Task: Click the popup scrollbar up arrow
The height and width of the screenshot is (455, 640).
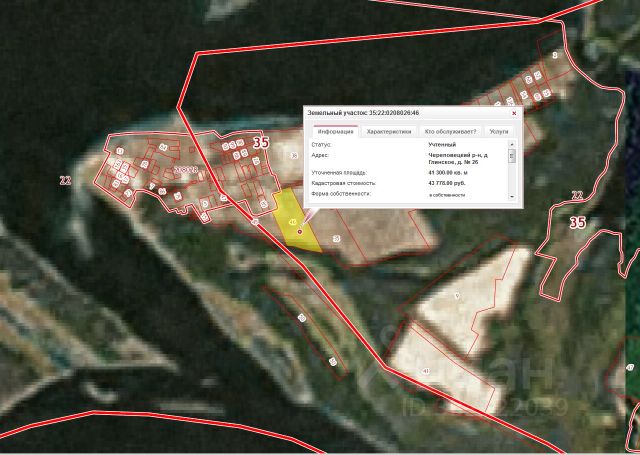Action: point(512,144)
